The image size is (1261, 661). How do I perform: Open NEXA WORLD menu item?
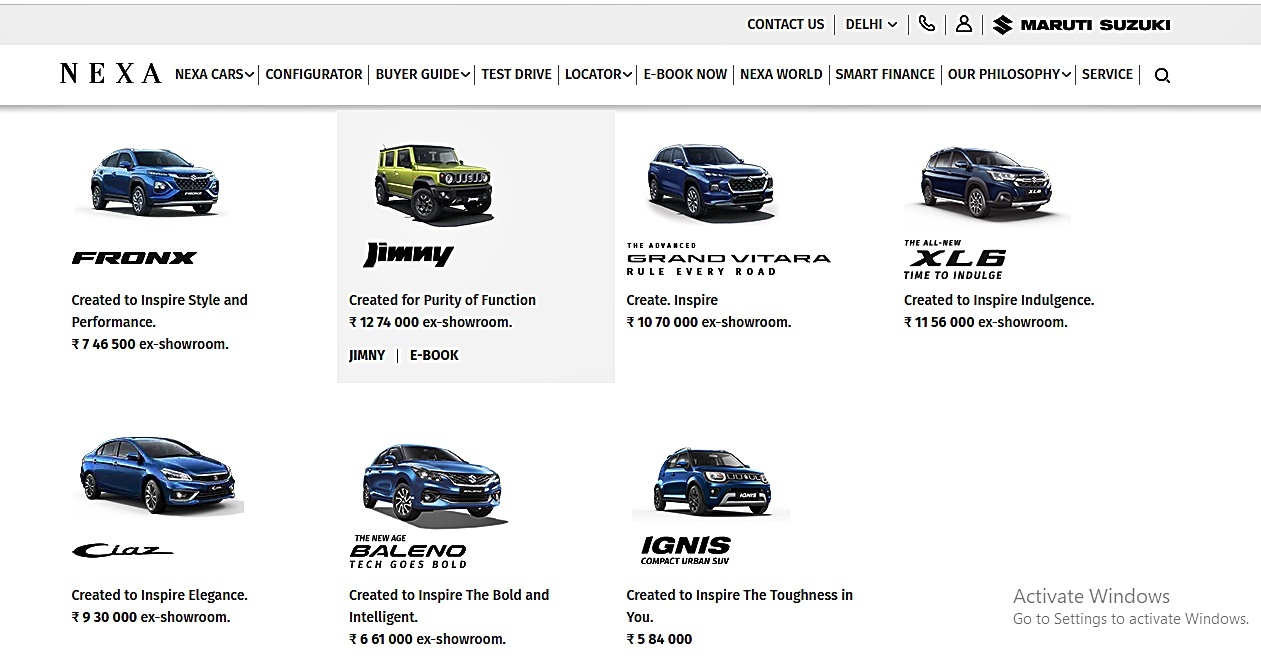point(781,74)
